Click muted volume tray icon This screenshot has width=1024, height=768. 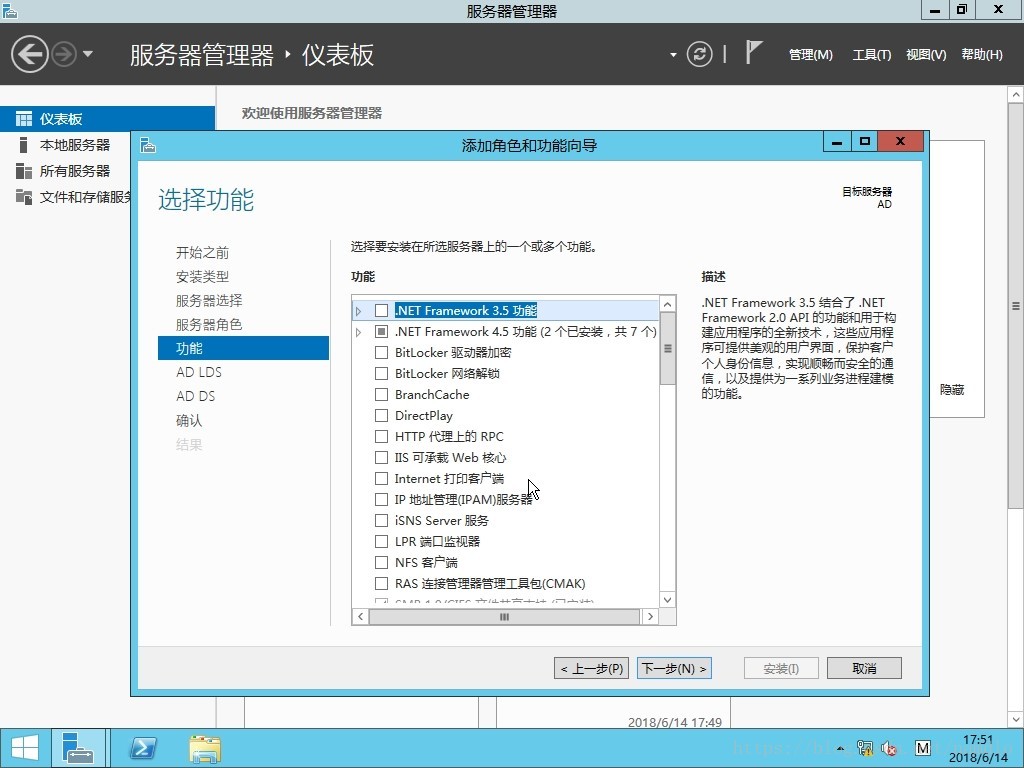click(x=889, y=748)
